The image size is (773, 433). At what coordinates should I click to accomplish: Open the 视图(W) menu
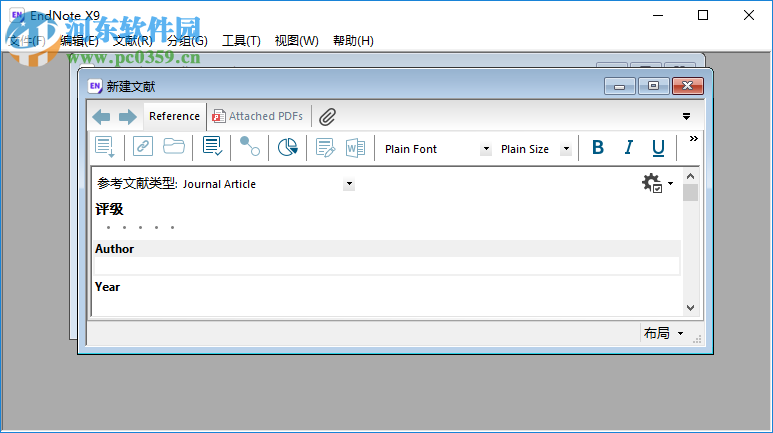pos(296,40)
